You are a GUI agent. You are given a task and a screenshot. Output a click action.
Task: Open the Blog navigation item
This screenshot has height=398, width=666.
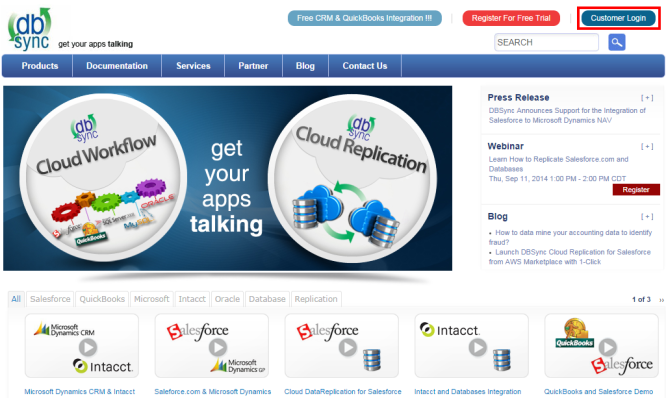tap(305, 66)
